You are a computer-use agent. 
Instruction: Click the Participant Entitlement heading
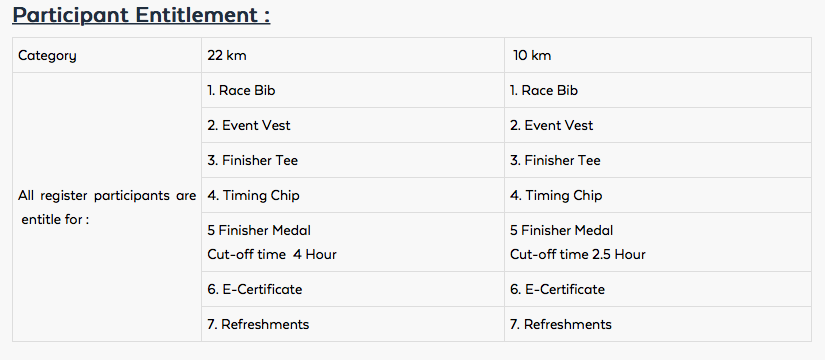pyautogui.click(x=141, y=16)
